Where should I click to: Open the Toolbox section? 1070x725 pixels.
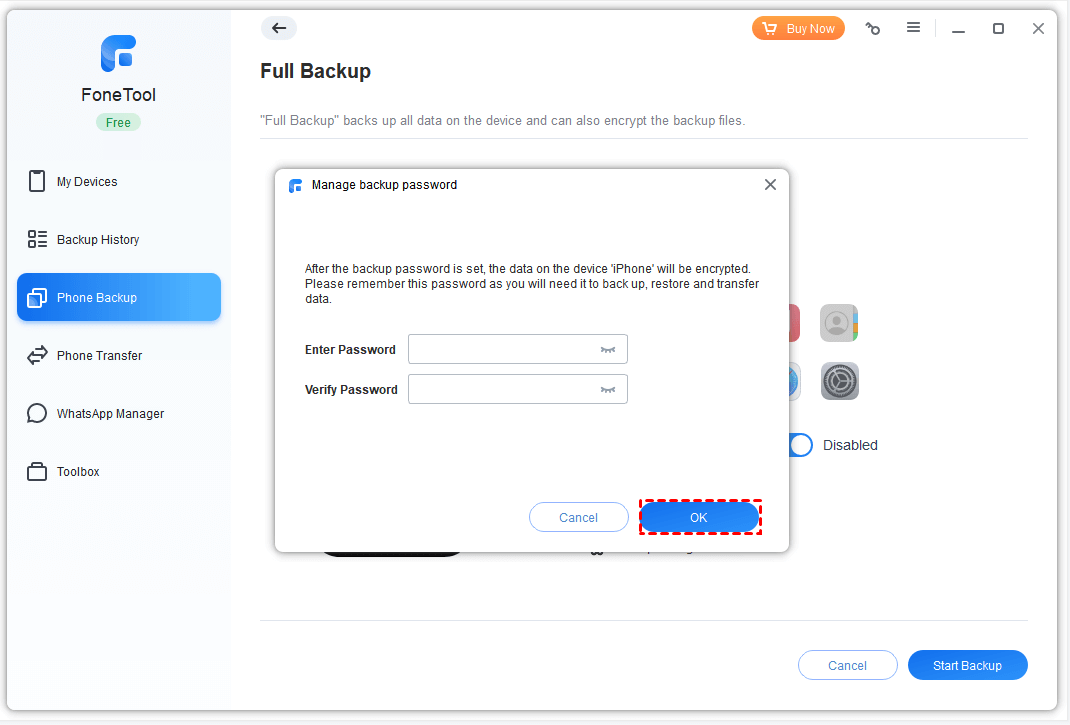78,472
